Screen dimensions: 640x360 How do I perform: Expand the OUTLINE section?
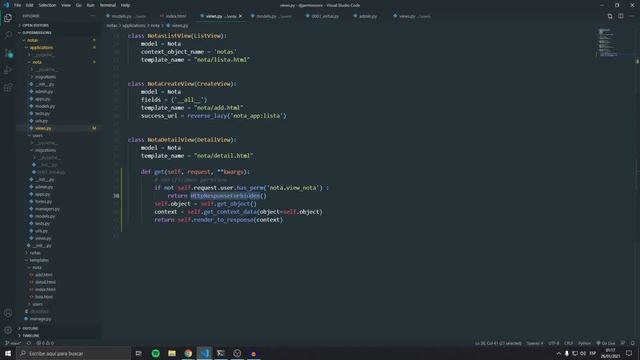pyautogui.click(x=30, y=328)
